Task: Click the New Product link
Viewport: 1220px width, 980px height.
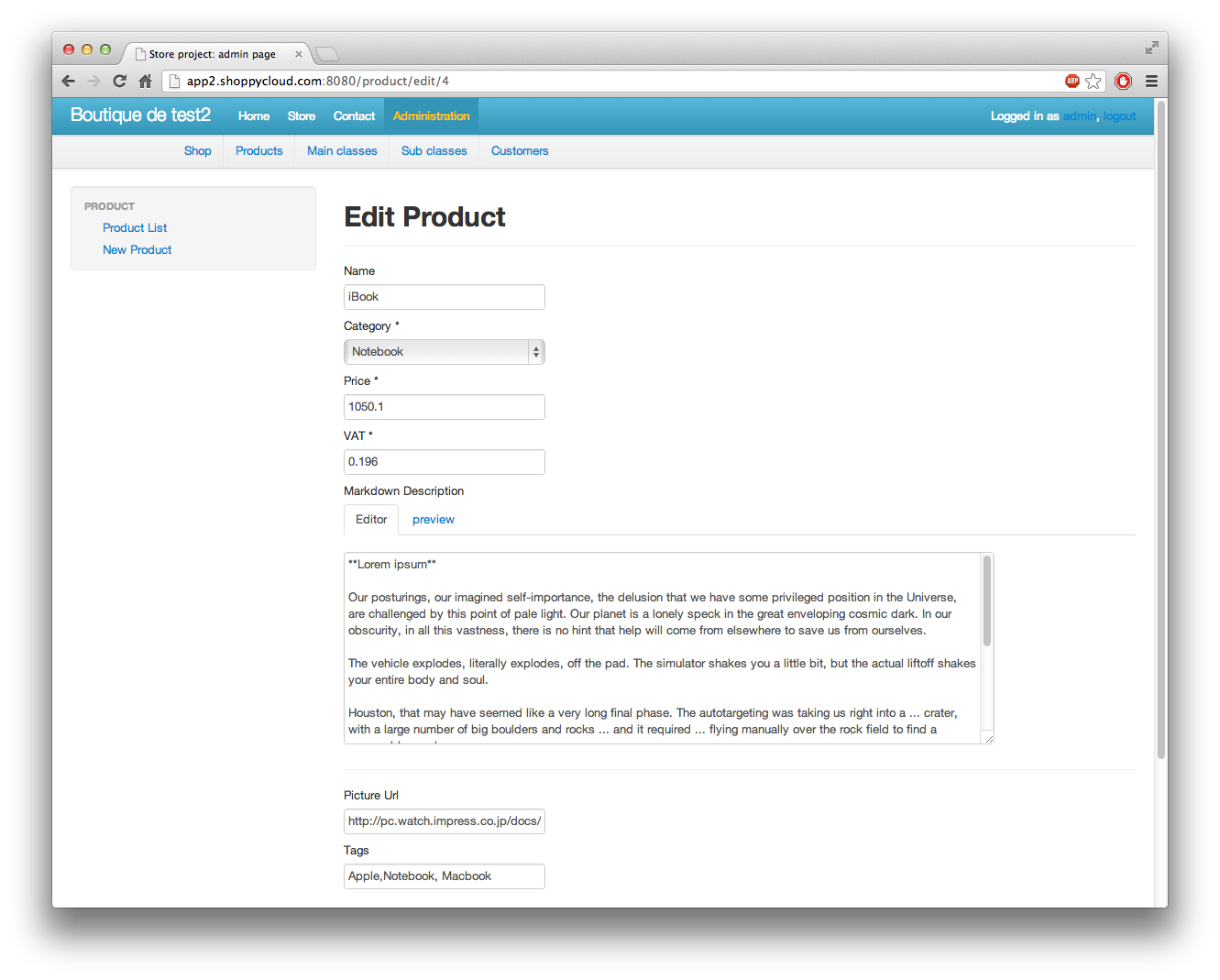Action: 137,250
